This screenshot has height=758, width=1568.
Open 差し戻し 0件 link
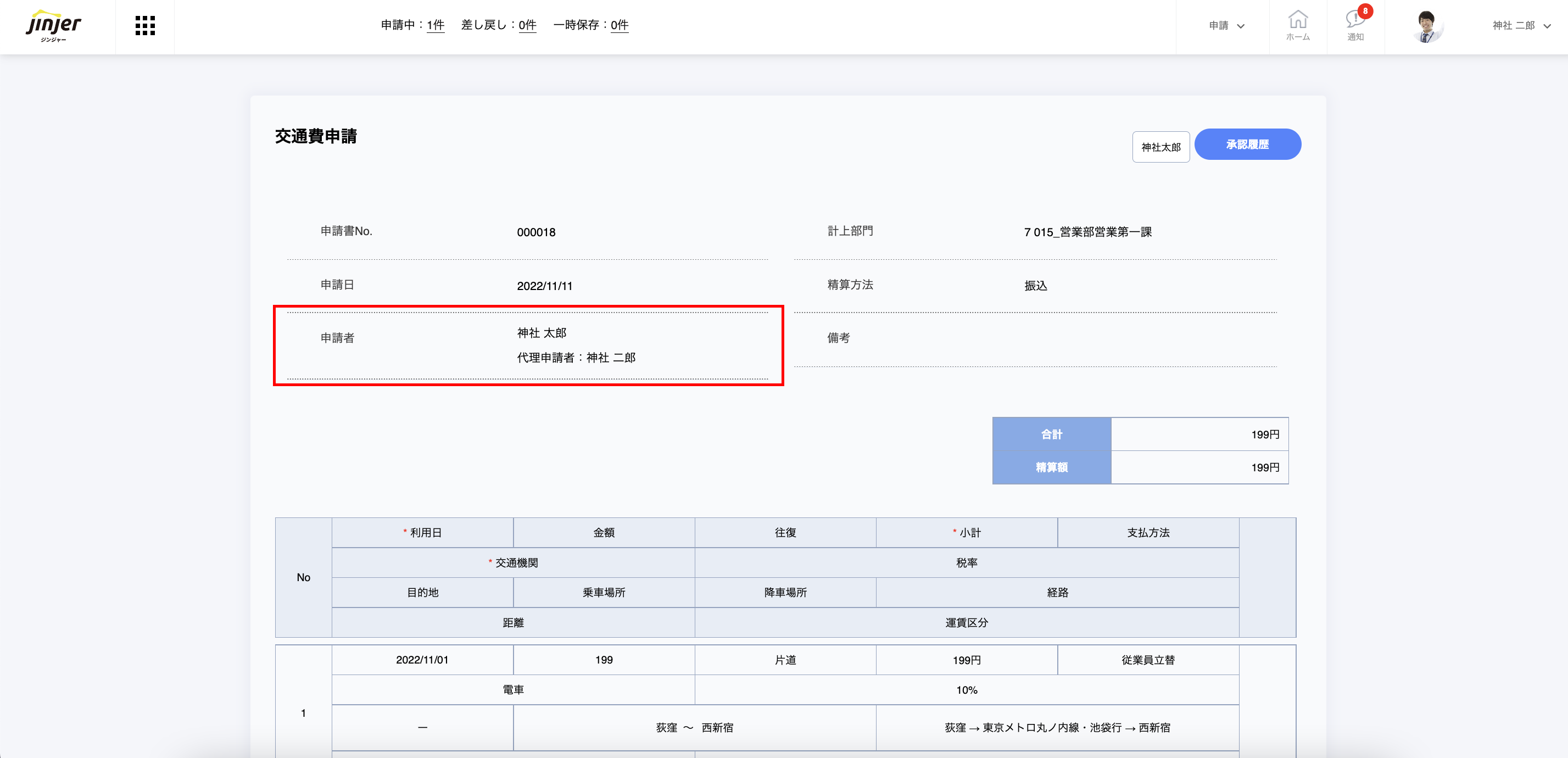point(527,25)
